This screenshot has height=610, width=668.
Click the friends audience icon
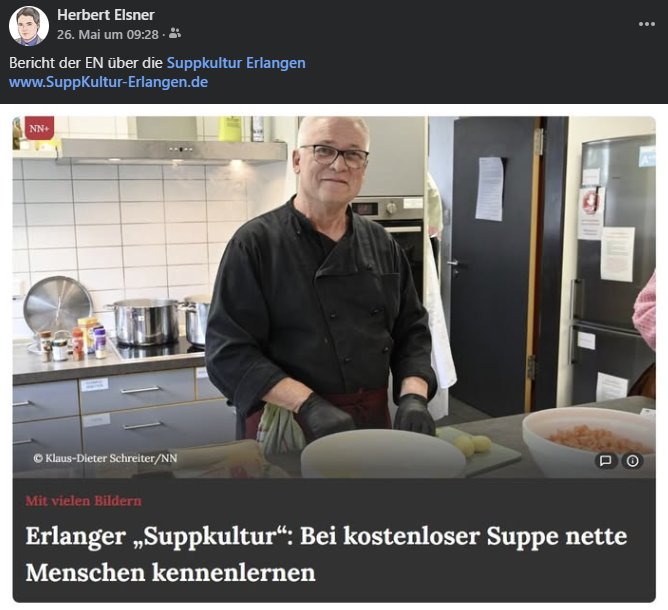pos(175,33)
